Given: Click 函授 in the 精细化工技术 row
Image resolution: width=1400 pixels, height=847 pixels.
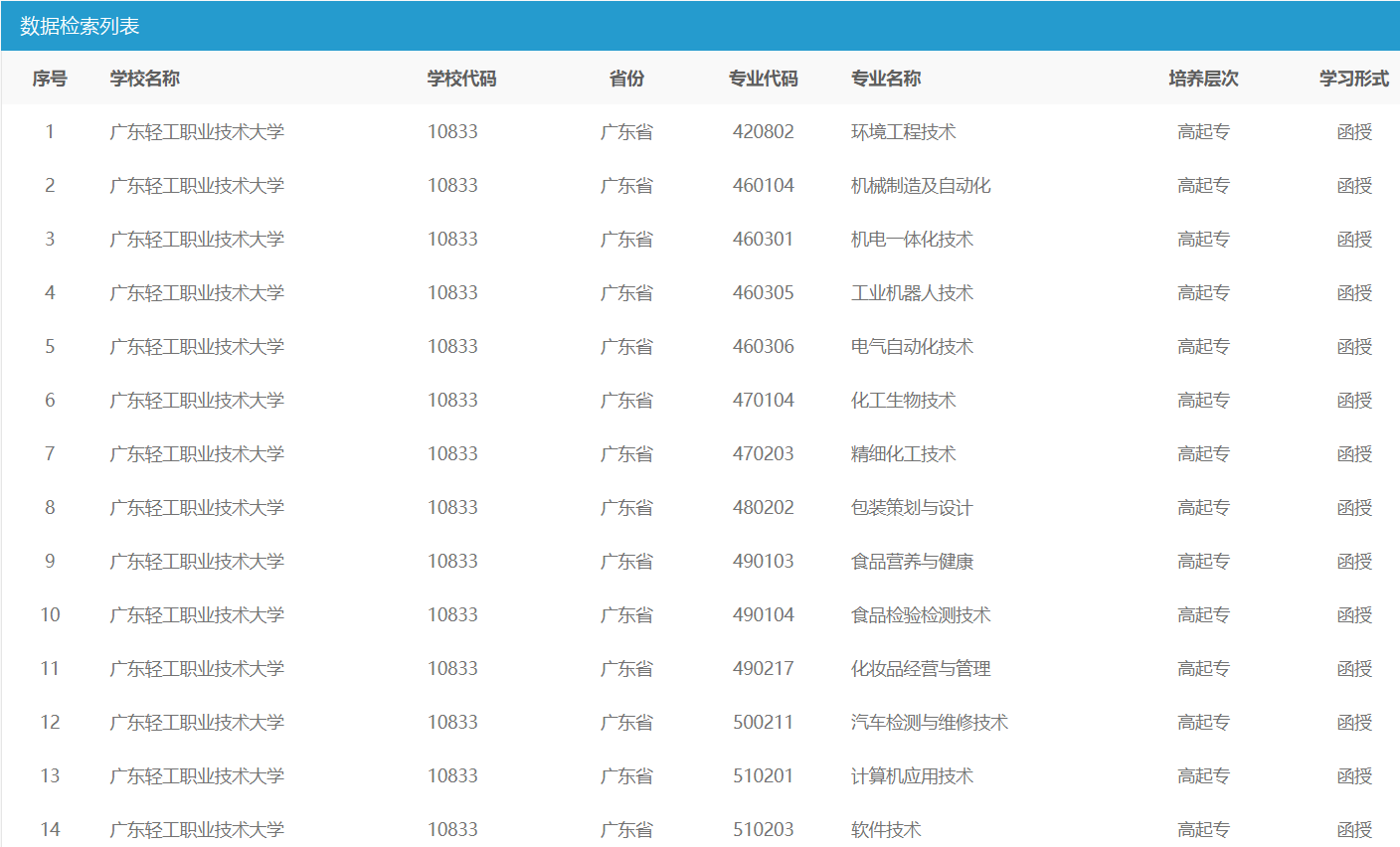Looking at the screenshot, I should [1354, 454].
